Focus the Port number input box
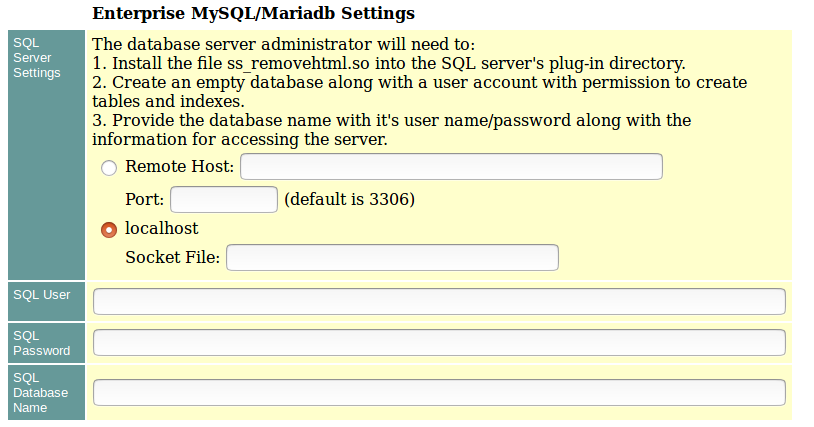This screenshot has width=814, height=427. coord(223,199)
